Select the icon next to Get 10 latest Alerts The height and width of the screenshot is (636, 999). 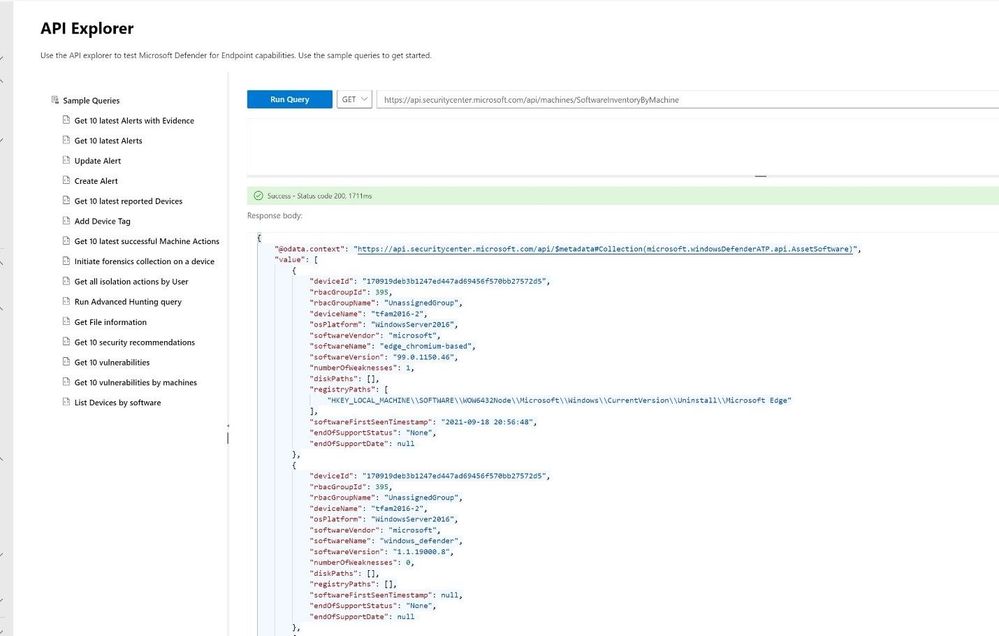click(66, 140)
